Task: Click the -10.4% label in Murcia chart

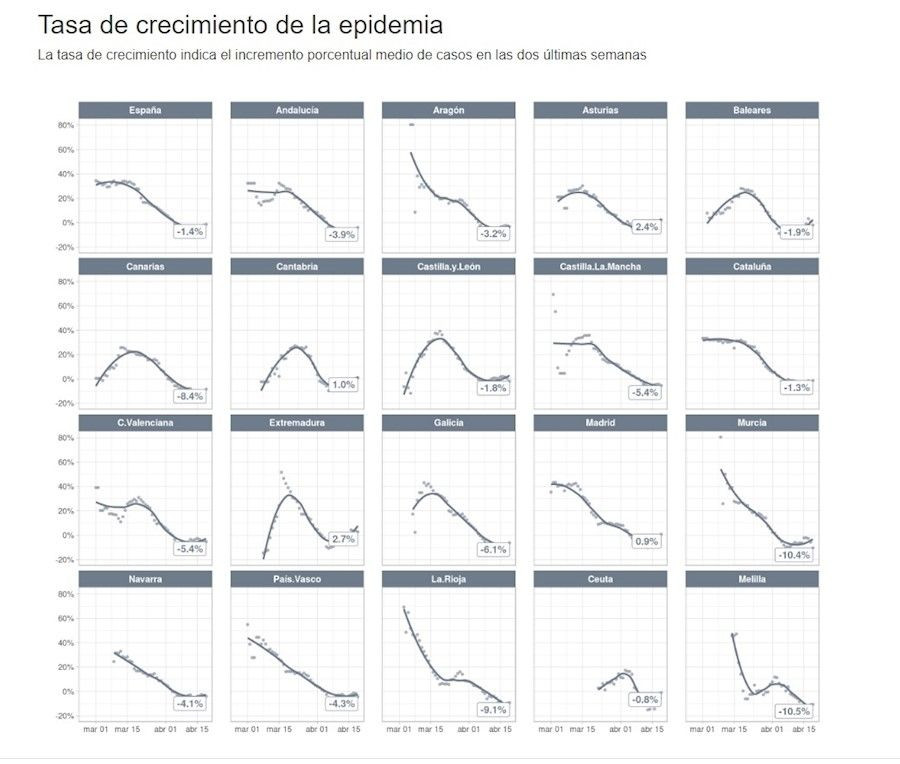Action: (794, 554)
